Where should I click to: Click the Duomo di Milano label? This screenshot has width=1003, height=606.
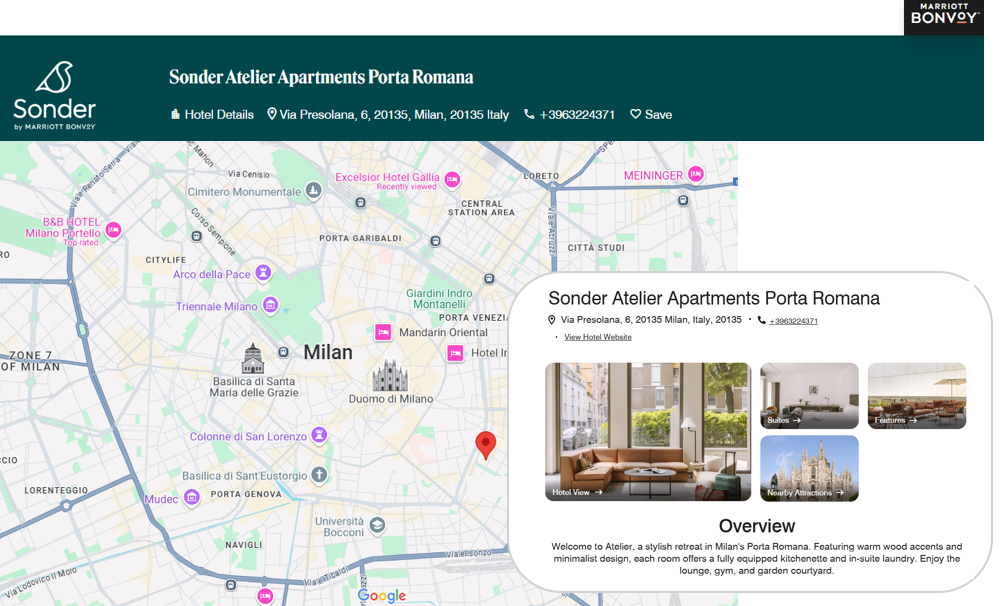click(391, 399)
